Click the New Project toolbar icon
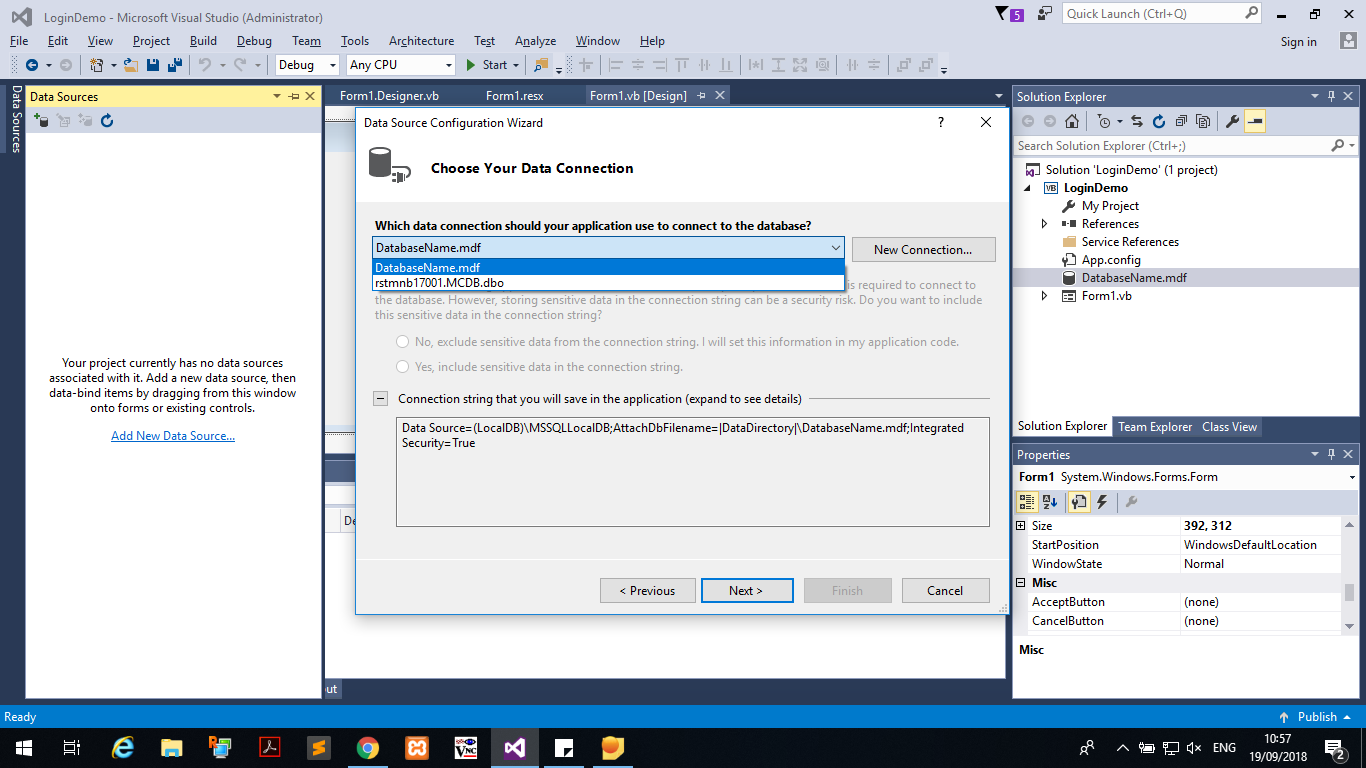The height and width of the screenshot is (768, 1366). [97, 65]
